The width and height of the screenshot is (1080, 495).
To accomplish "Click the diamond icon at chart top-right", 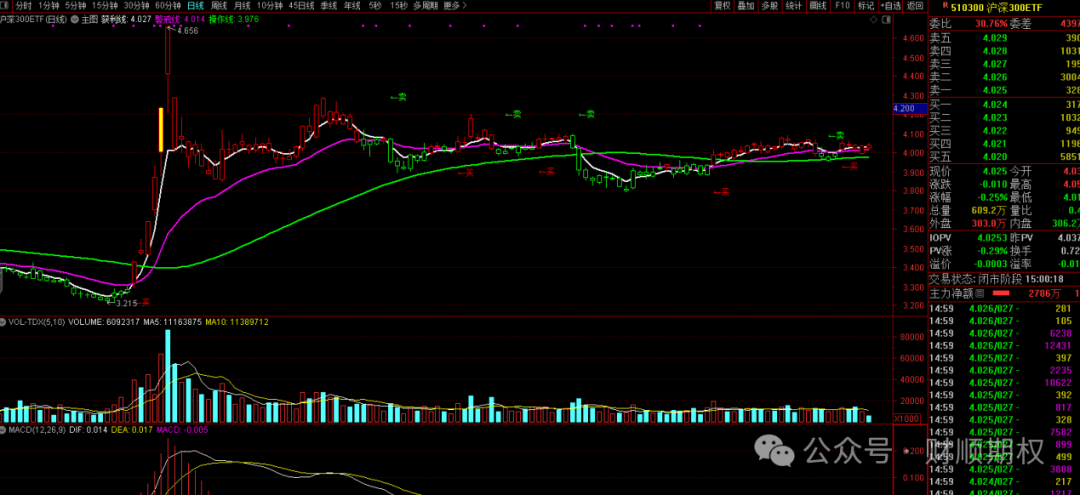I will coord(873,19).
